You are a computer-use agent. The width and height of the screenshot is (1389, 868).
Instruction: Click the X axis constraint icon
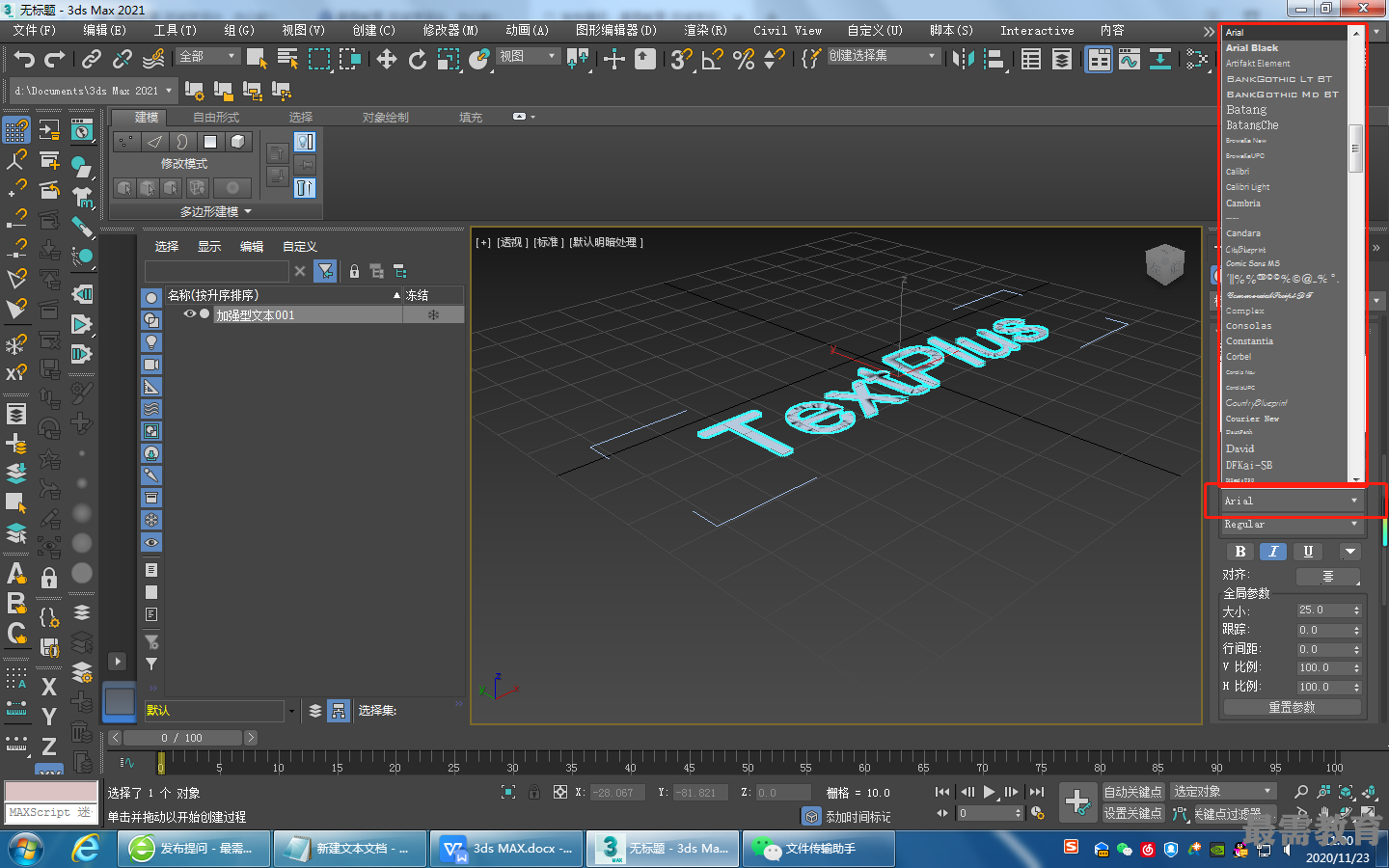49,687
